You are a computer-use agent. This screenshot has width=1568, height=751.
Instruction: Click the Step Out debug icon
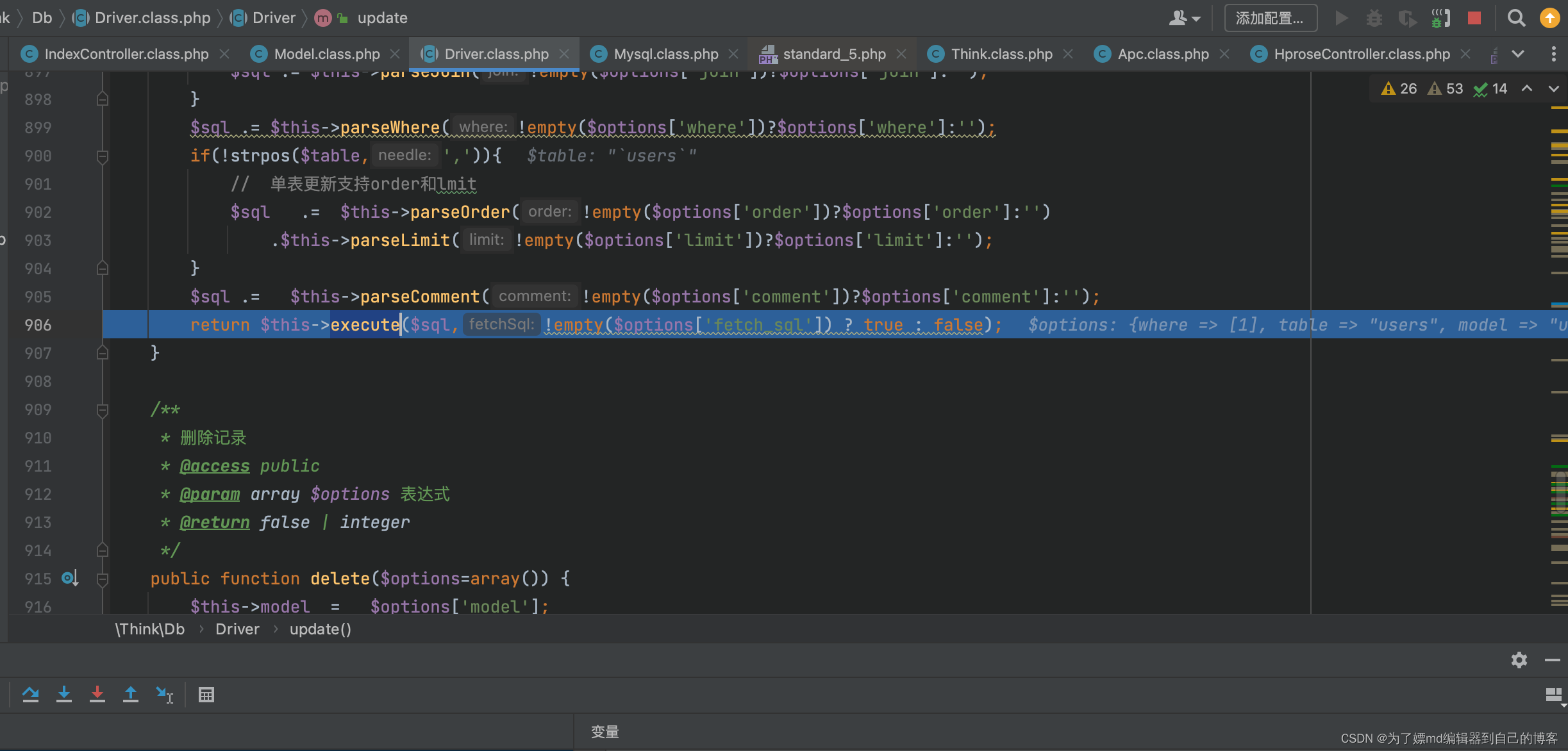(x=131, y=694)
